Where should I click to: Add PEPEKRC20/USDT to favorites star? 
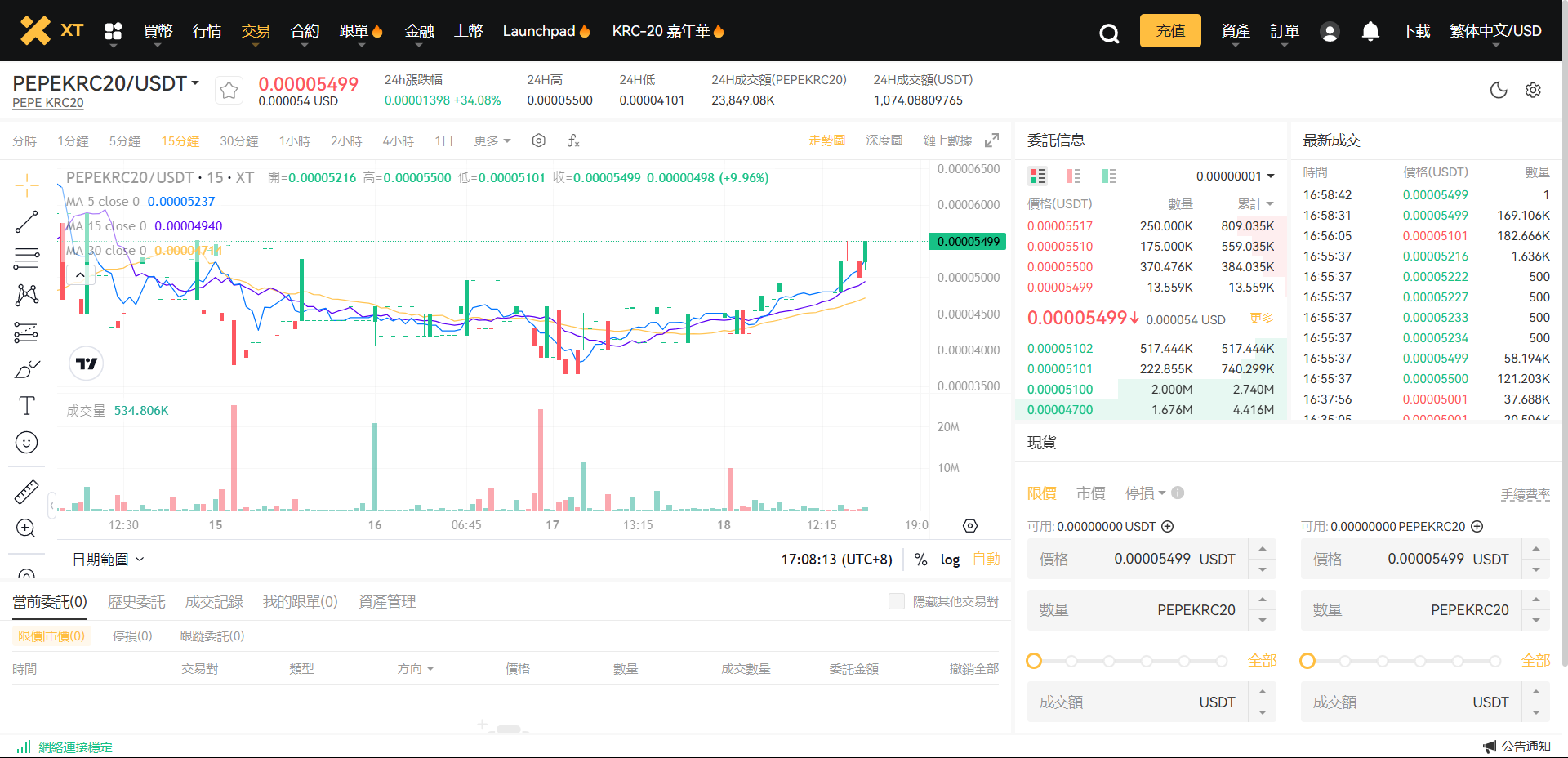pos(229,90)
